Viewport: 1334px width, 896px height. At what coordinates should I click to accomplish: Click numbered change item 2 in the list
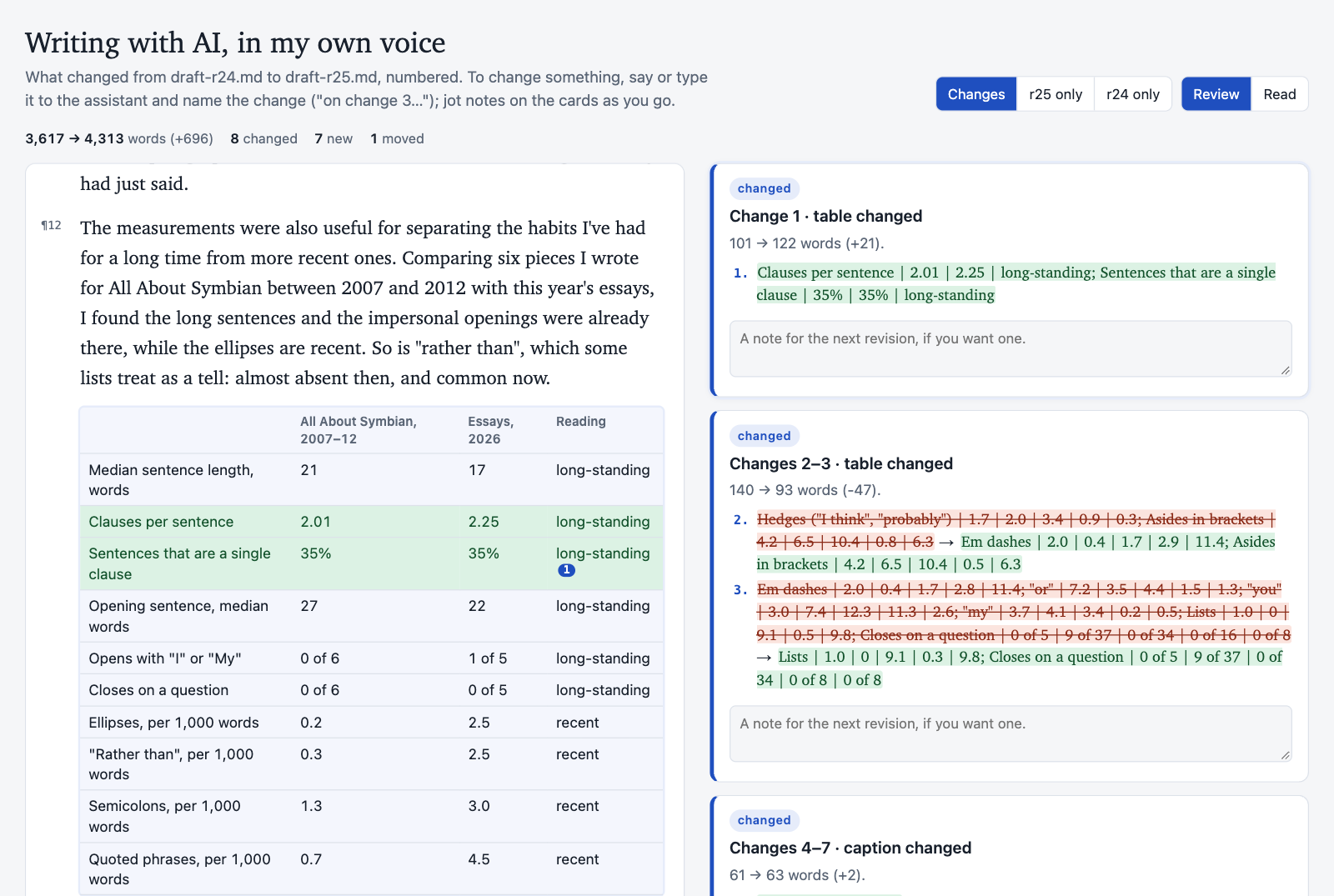(1011, 542)
